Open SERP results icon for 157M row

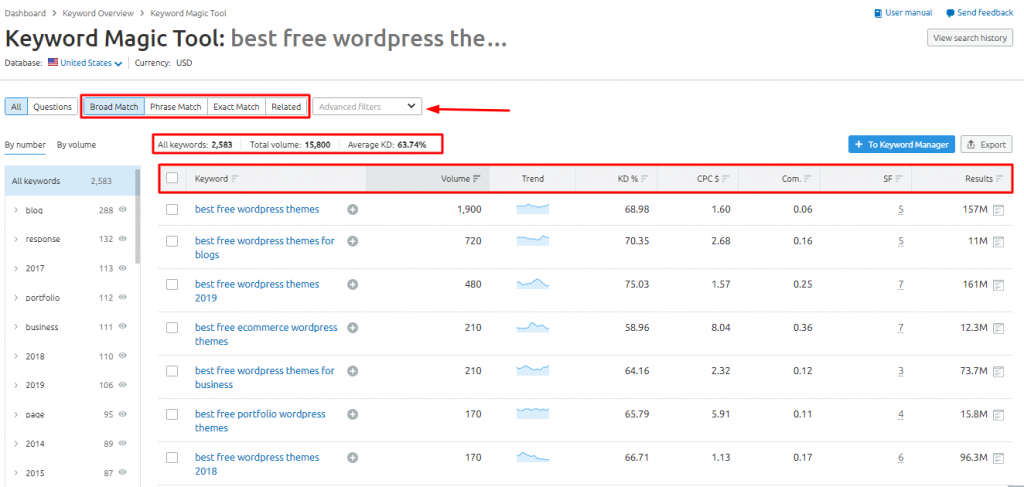(998, 210)
